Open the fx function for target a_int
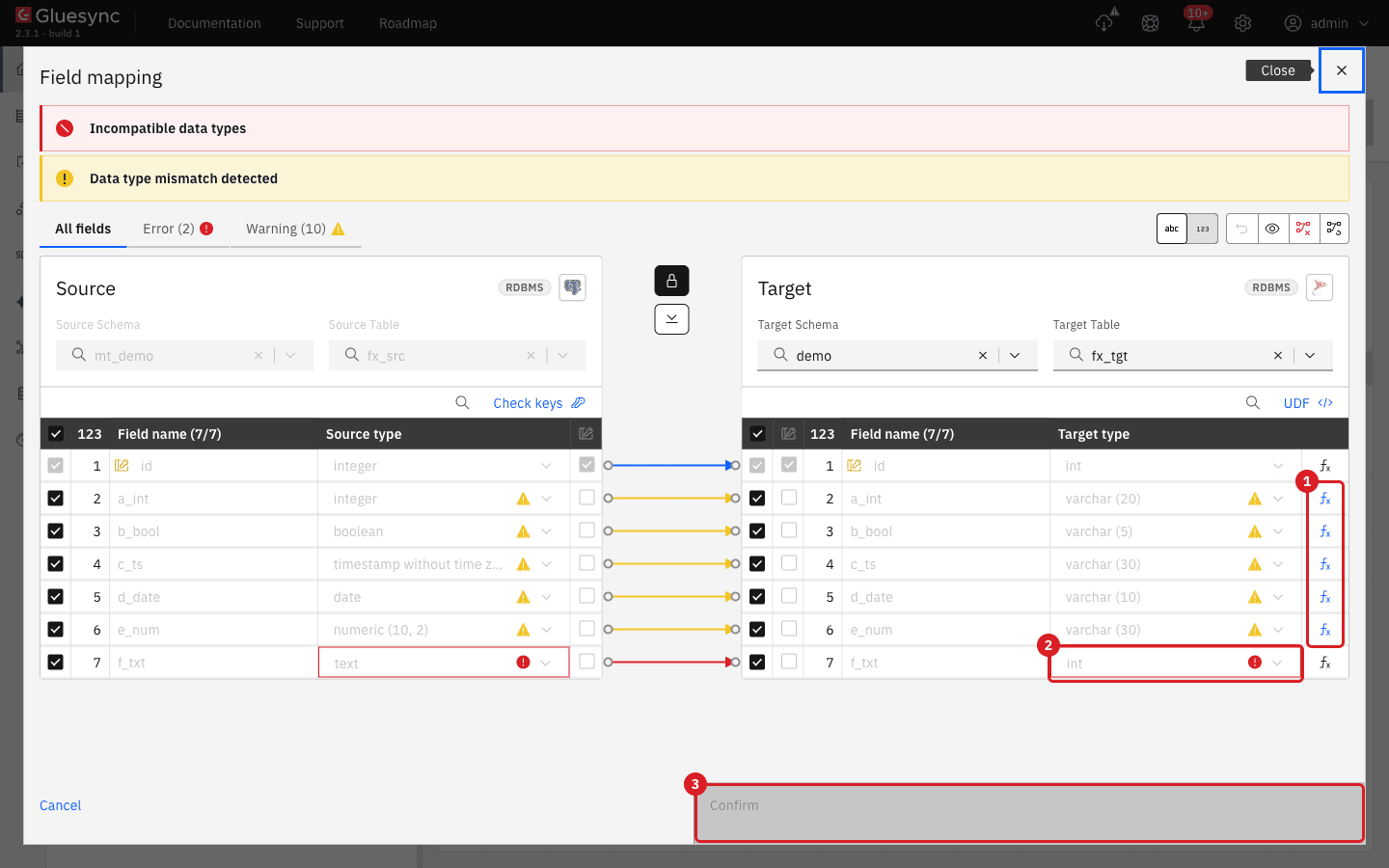Screen dimensions: 1389x868 (1325, 499)
